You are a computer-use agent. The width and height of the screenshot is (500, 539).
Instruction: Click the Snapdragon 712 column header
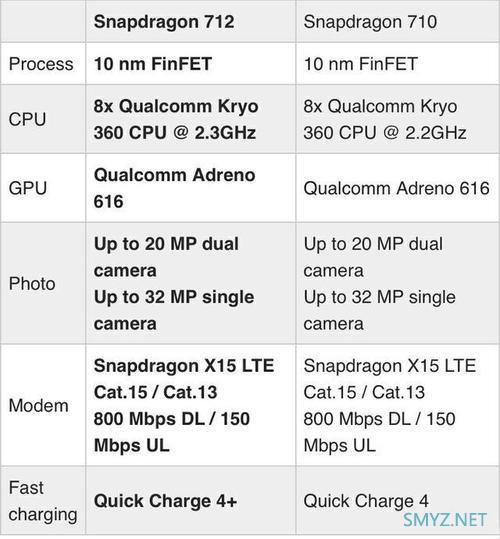191,22
